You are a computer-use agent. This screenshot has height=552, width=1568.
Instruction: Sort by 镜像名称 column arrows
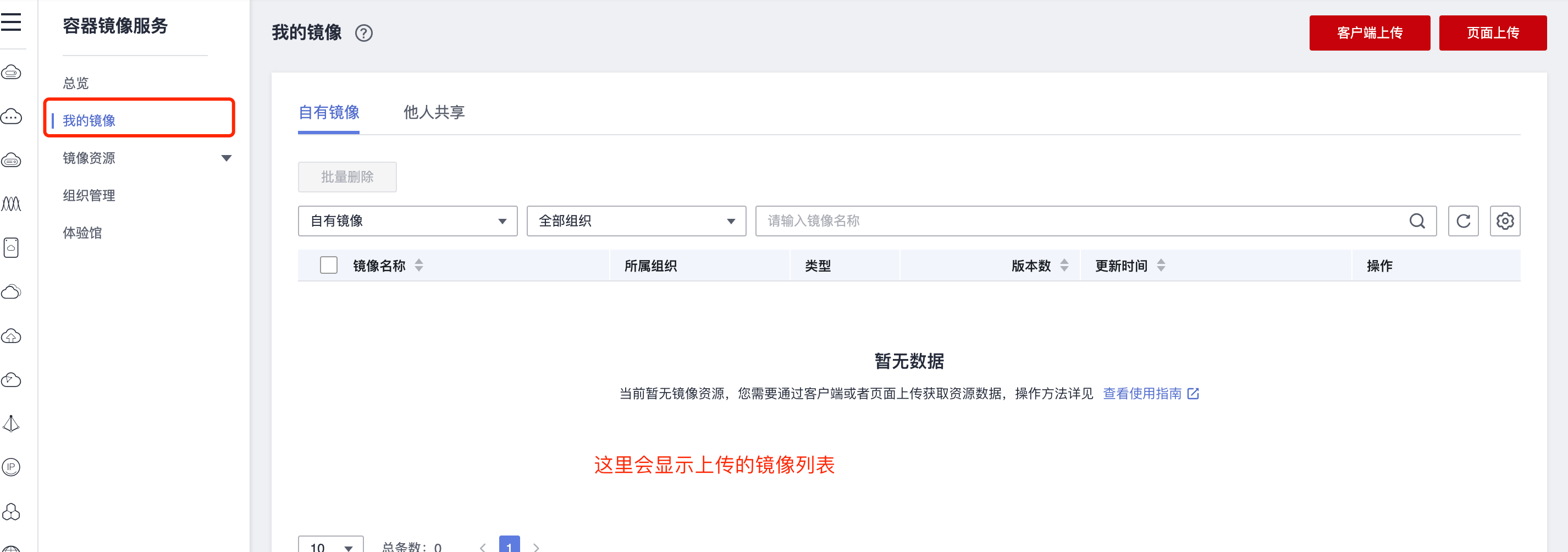(419, 266)
